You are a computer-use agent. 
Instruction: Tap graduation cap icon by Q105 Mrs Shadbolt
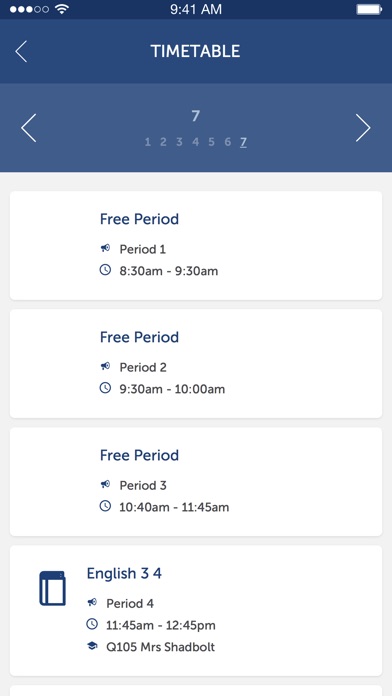point(92,646)
